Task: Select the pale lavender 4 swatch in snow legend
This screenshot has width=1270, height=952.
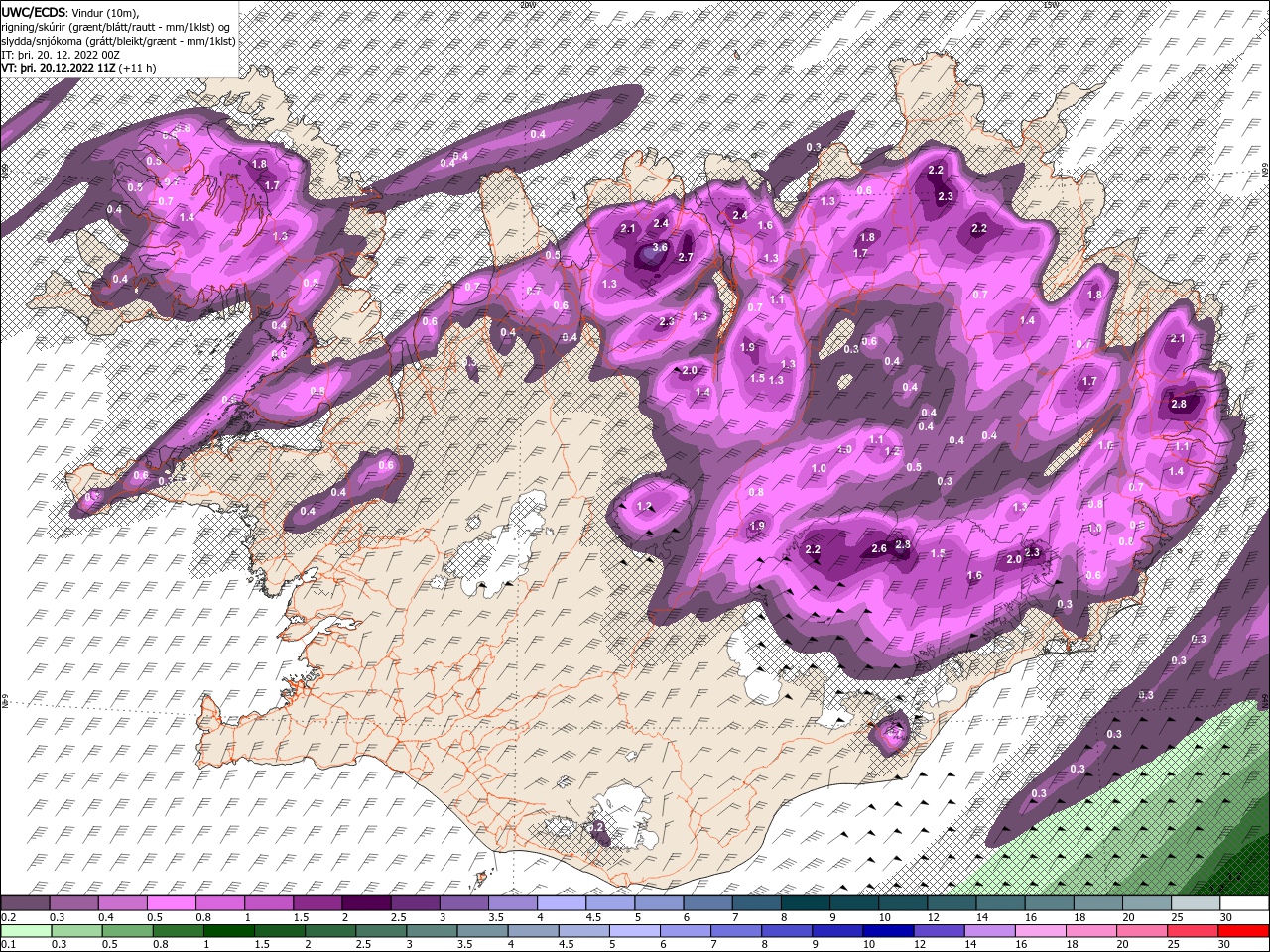Action: point(562,903)
